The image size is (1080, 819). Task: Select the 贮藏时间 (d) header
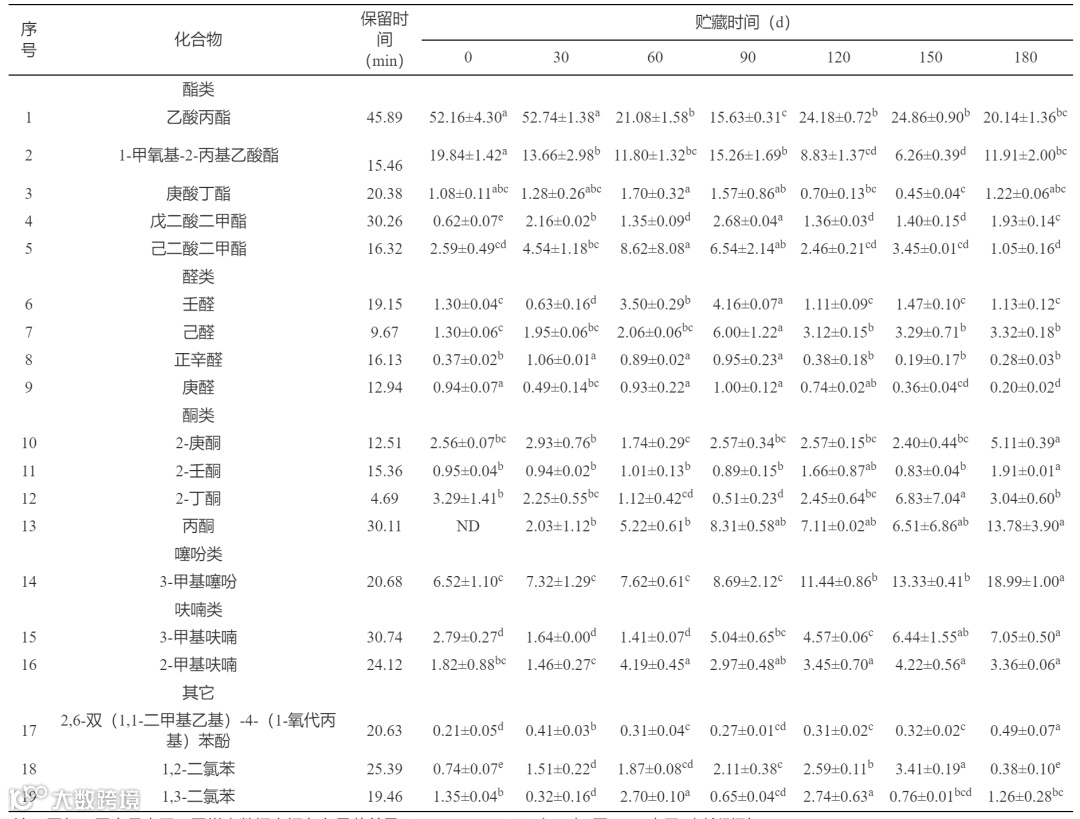coord(742,22)
